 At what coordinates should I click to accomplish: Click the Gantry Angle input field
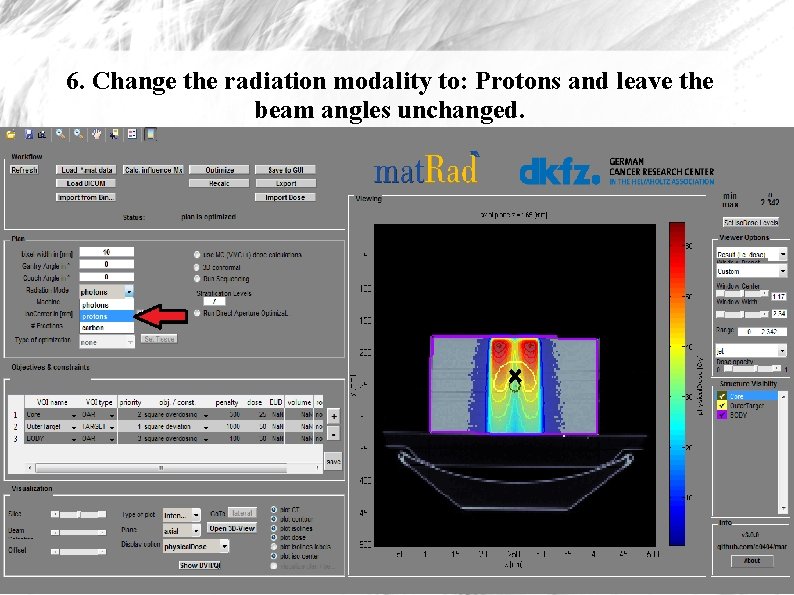(106, 264)
